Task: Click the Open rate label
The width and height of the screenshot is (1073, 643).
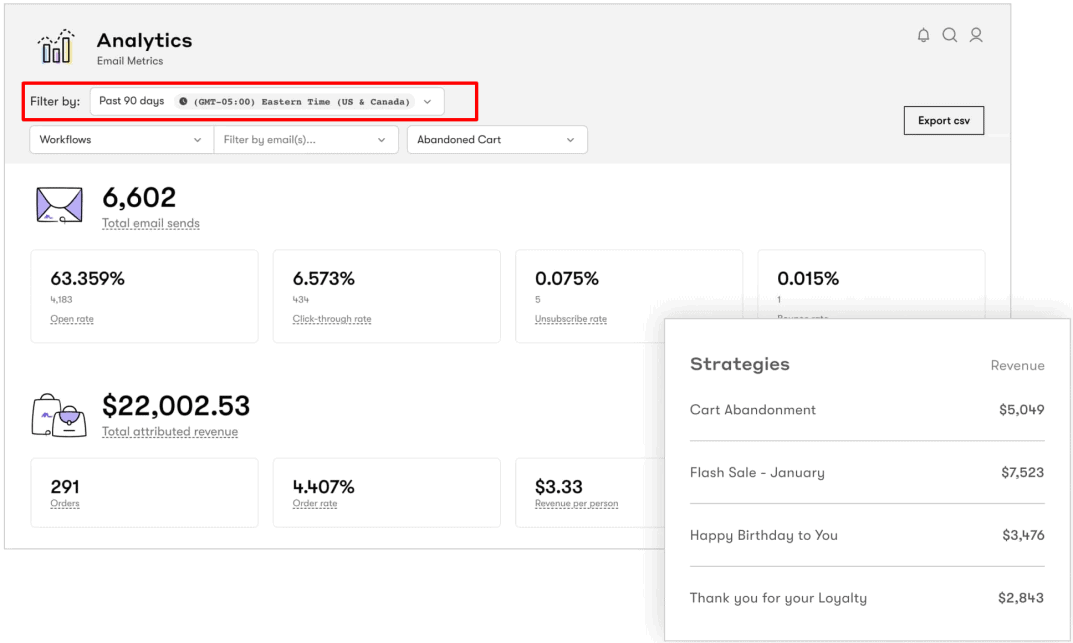Action: pyautogui.click(x=72, y=319)
